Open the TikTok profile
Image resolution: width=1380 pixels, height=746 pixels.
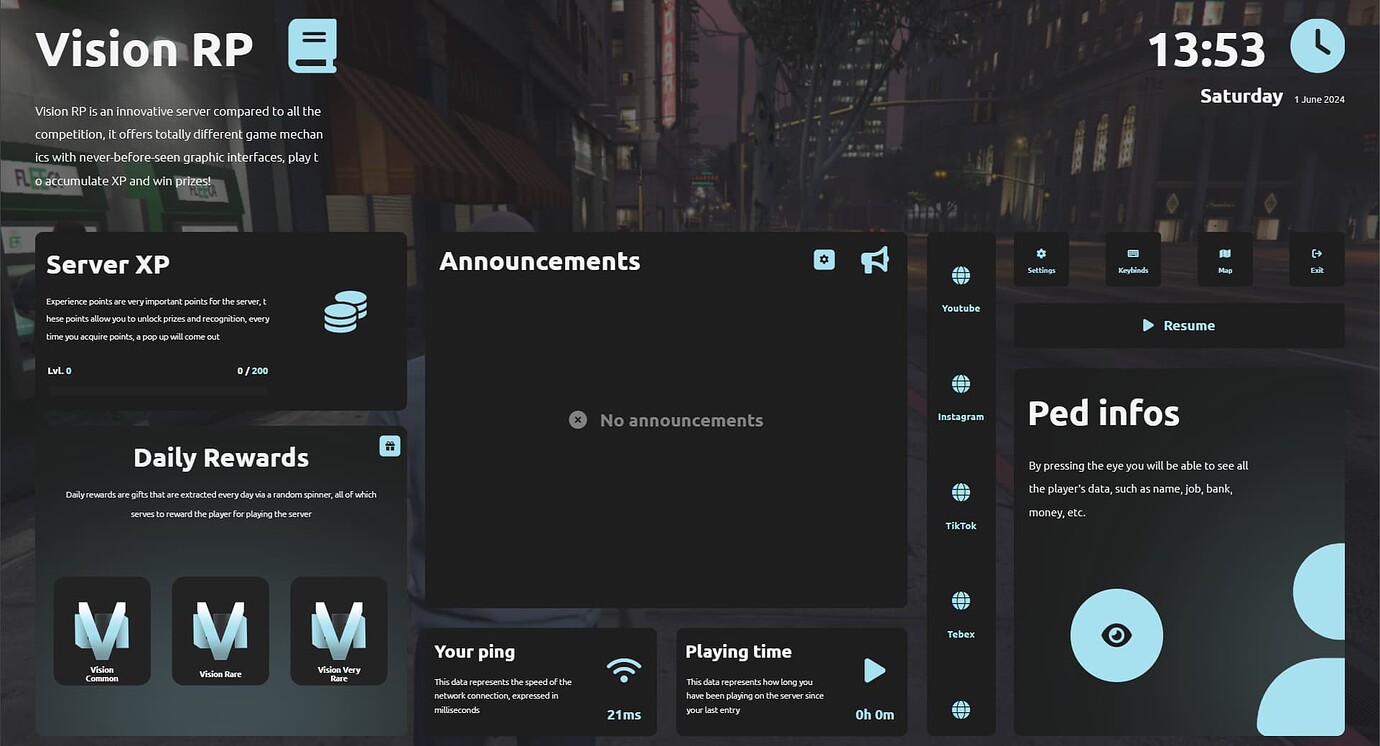click(x=960, y=491)
